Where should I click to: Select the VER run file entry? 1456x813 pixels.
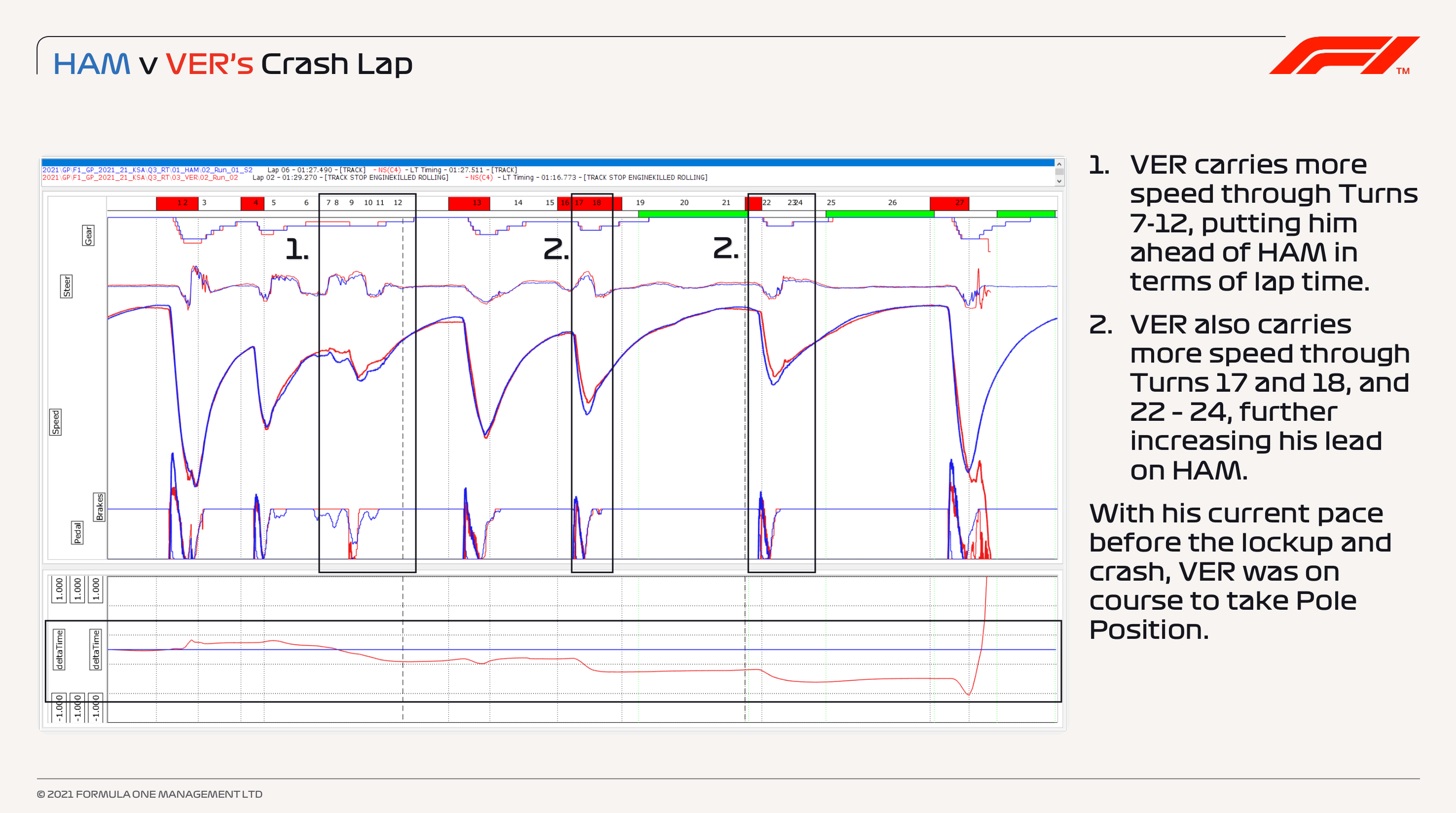140,178
